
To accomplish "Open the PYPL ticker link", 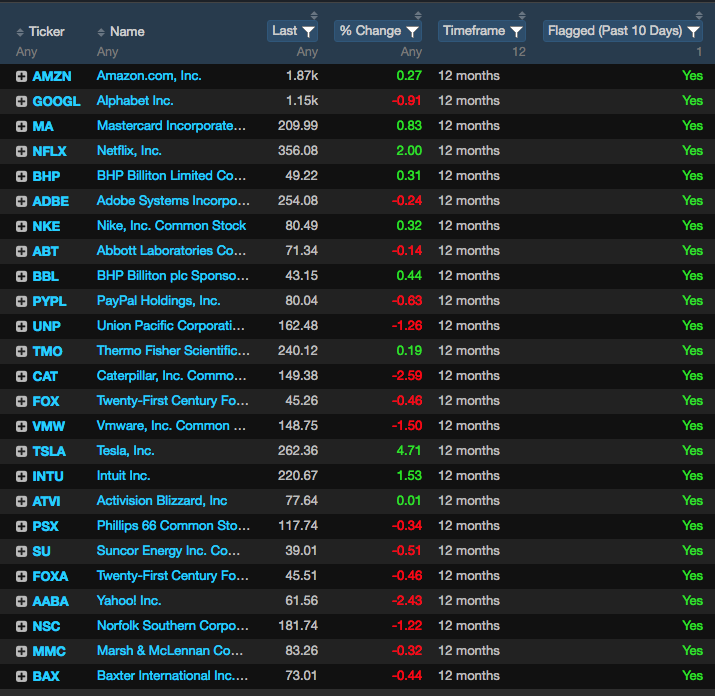I will (x=50, y=301).
